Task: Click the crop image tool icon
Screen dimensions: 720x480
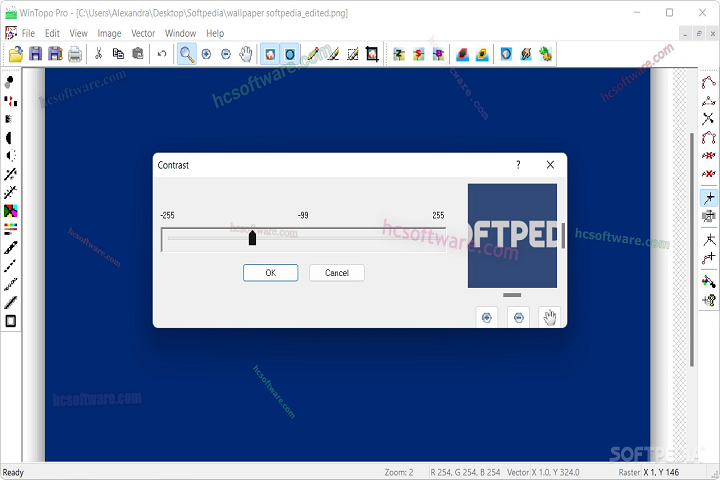Action: pyautogui.click(x=372, y=54)
